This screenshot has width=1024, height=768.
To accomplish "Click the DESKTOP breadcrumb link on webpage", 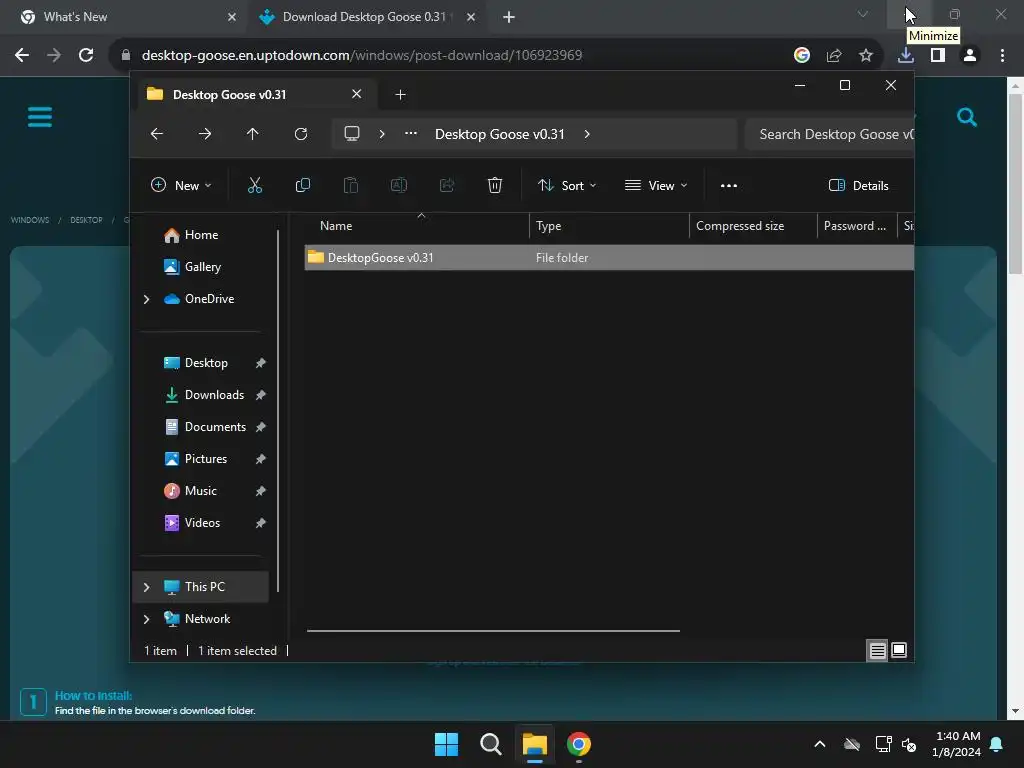I will coord(86,220).
